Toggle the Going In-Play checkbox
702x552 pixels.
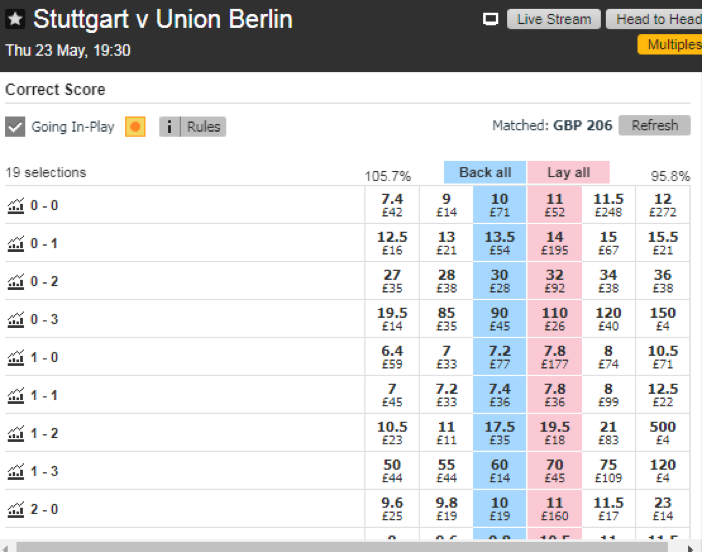[15, 127]
